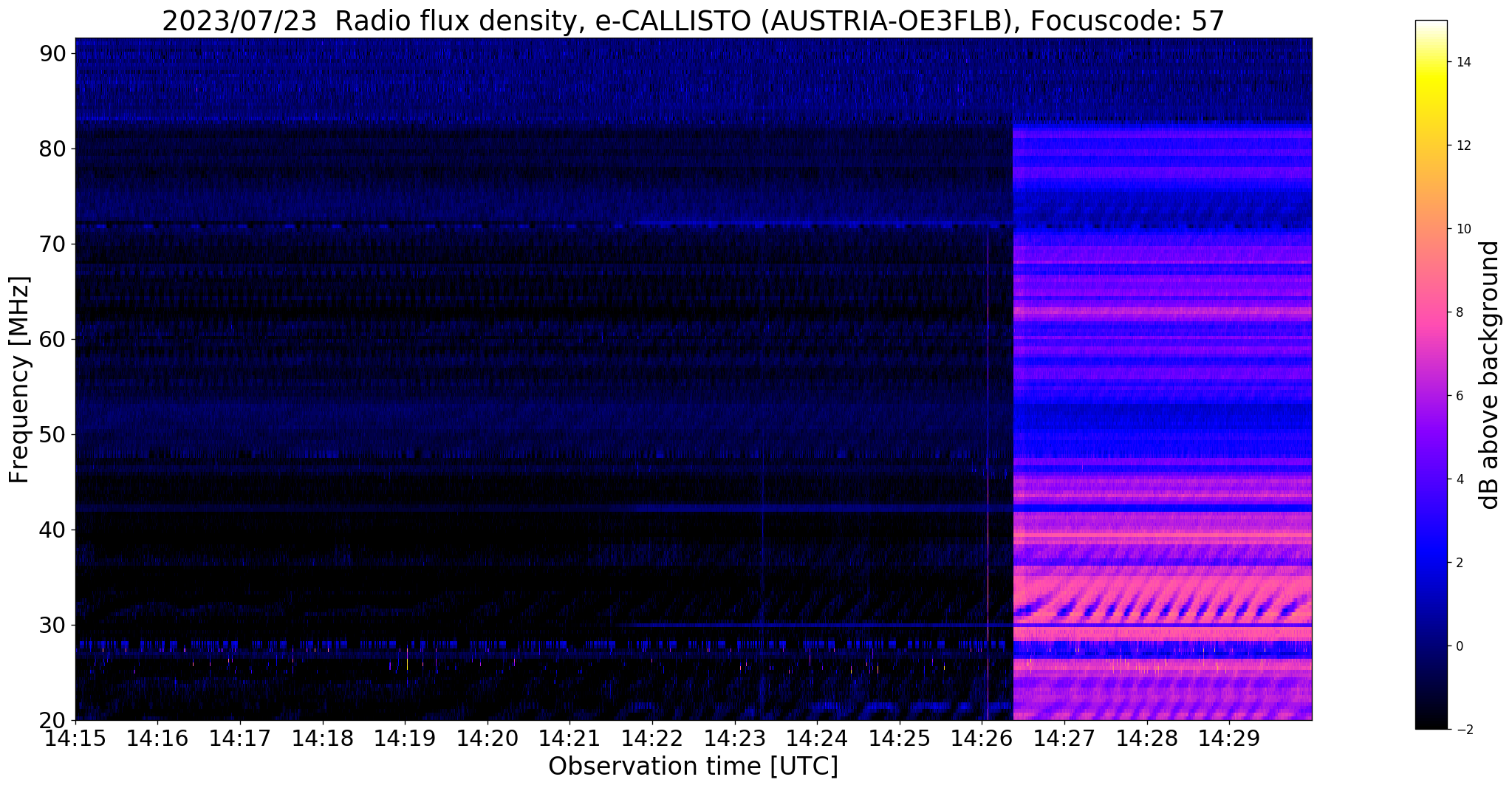Click the 14:26 time tick label
This screenshot has width=1512, height=788.
click(x=982, y=738)
